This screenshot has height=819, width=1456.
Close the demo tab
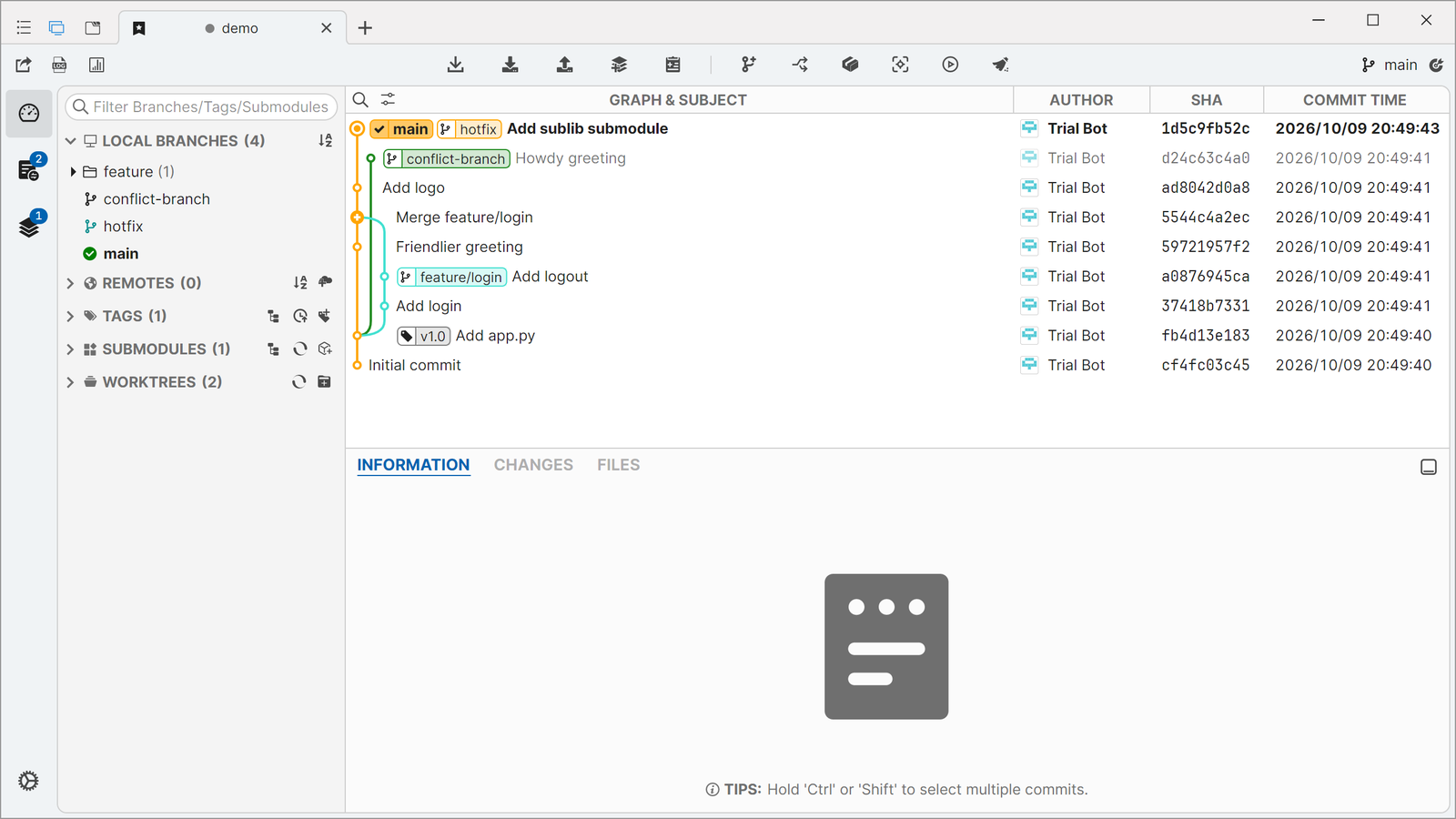326,28
